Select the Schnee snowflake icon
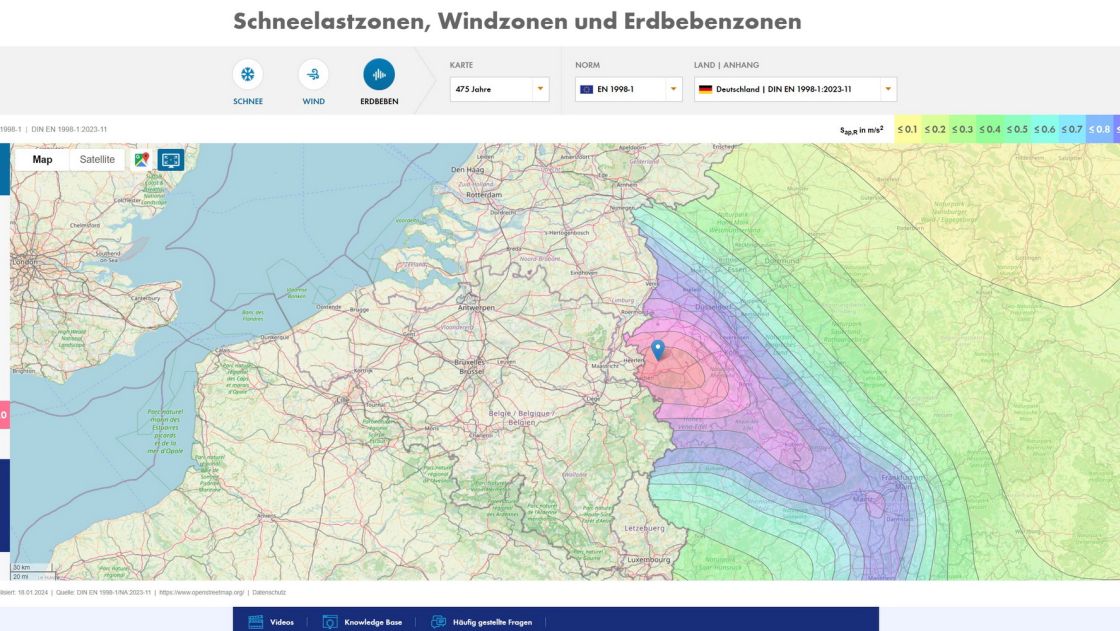This screenshot has width=1120, height=631. 248,75
